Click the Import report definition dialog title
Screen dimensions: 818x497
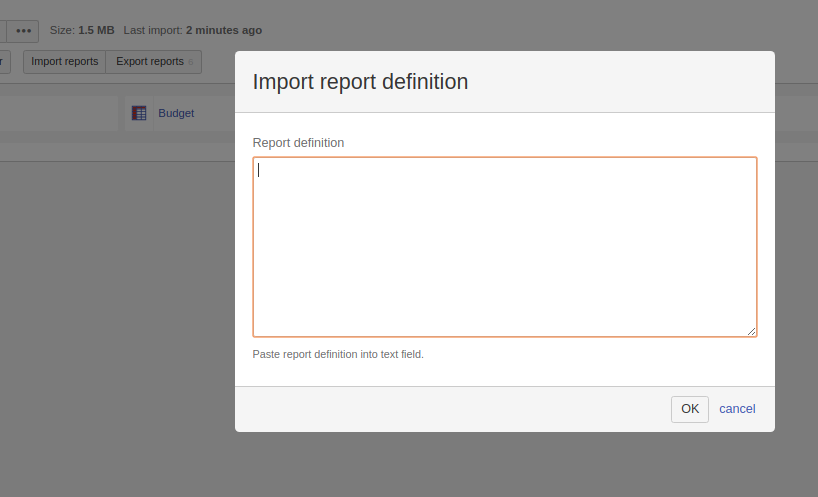pyautogui.click(x=360, y=82)
